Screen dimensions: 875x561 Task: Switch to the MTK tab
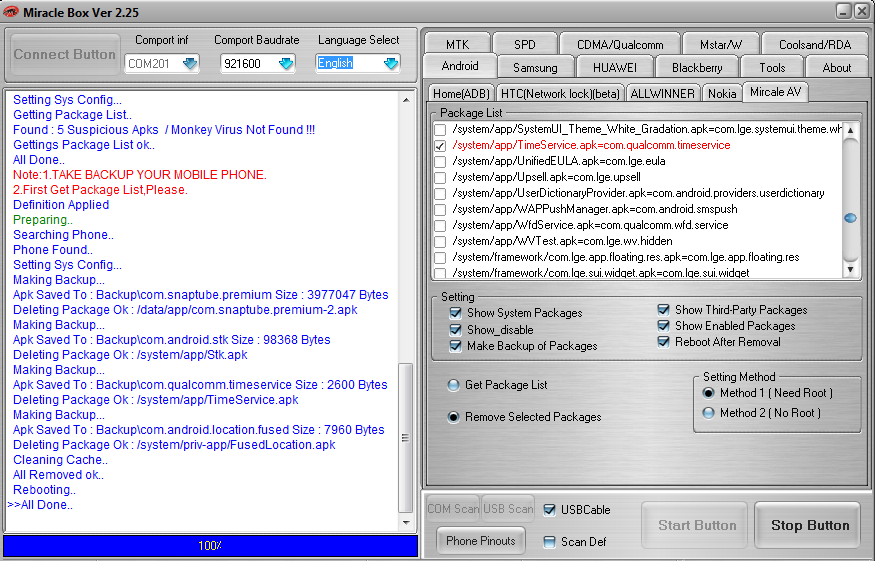tap(458, 44)
